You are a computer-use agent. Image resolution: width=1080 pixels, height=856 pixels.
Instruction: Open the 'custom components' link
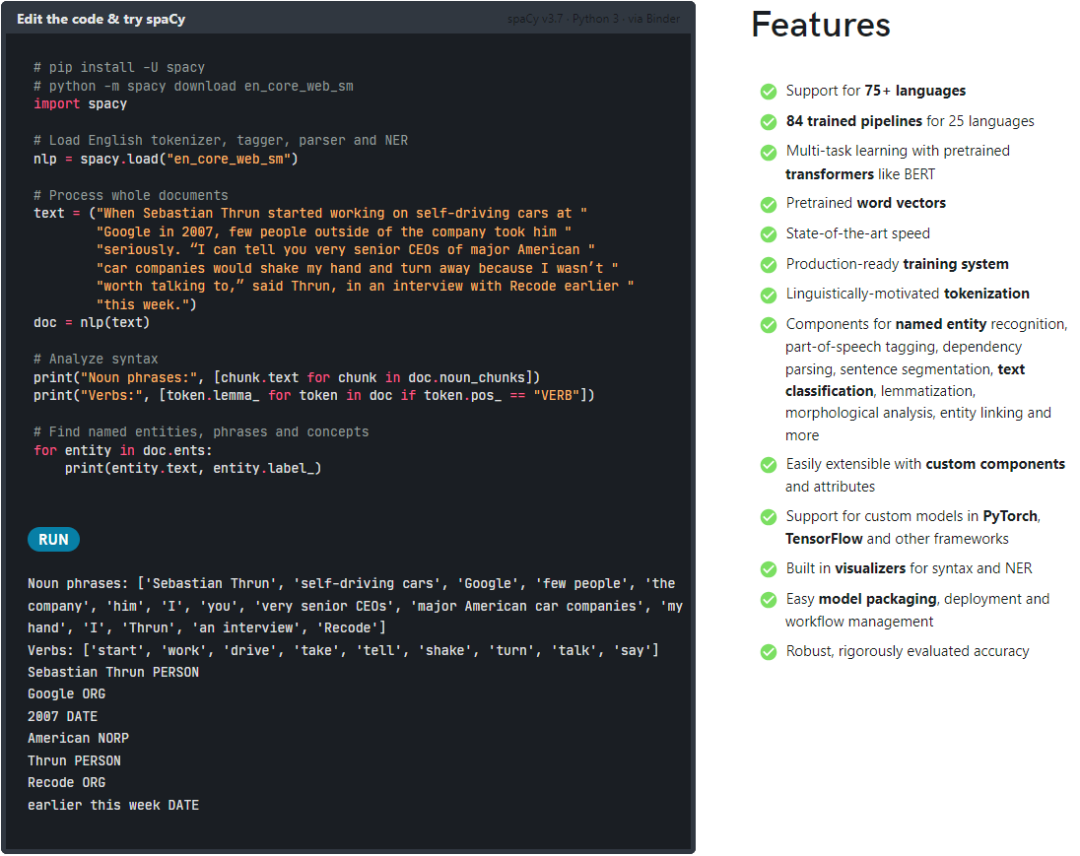[995, 464]
